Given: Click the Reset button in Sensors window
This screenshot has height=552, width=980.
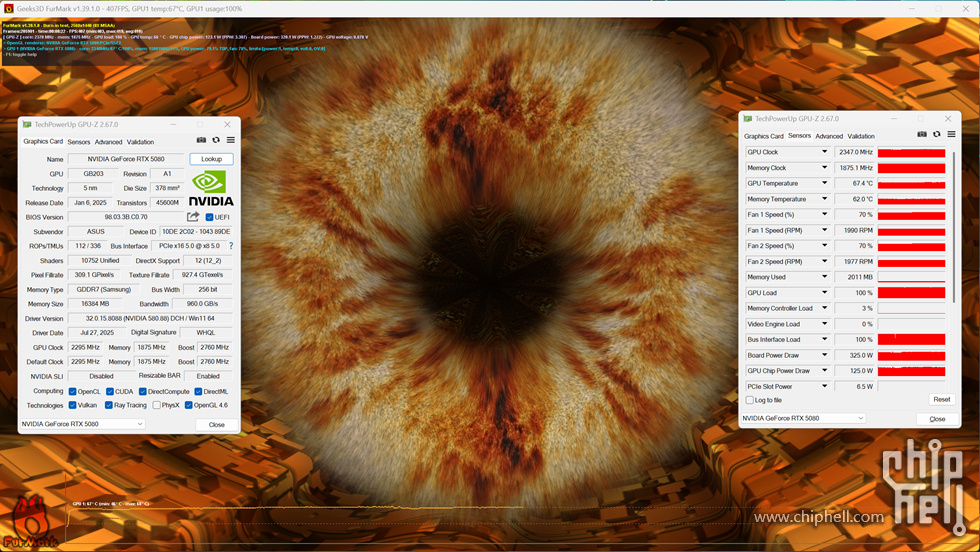Looking at the screenshot, I should (941, 399).
